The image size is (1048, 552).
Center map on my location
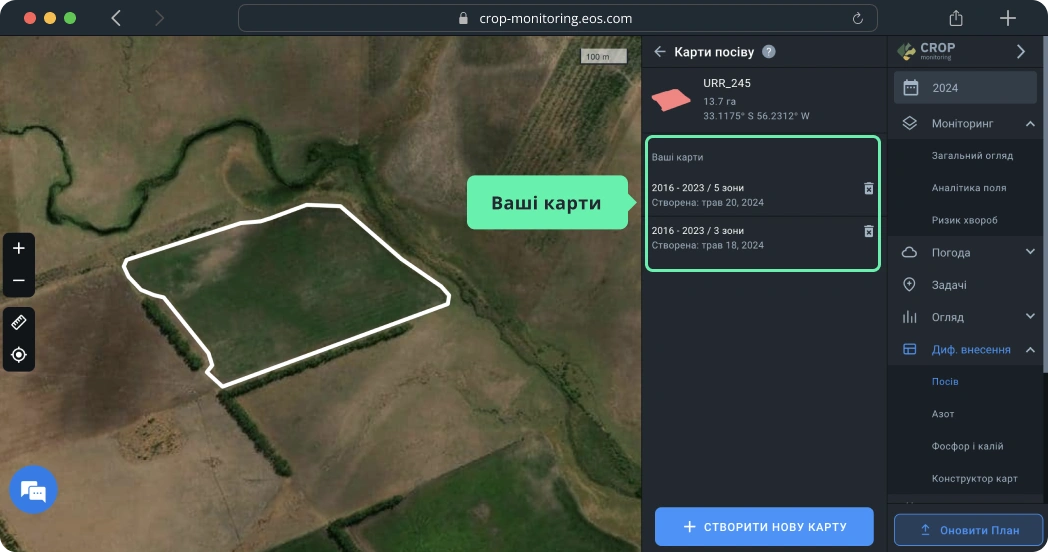coord(18,355)
